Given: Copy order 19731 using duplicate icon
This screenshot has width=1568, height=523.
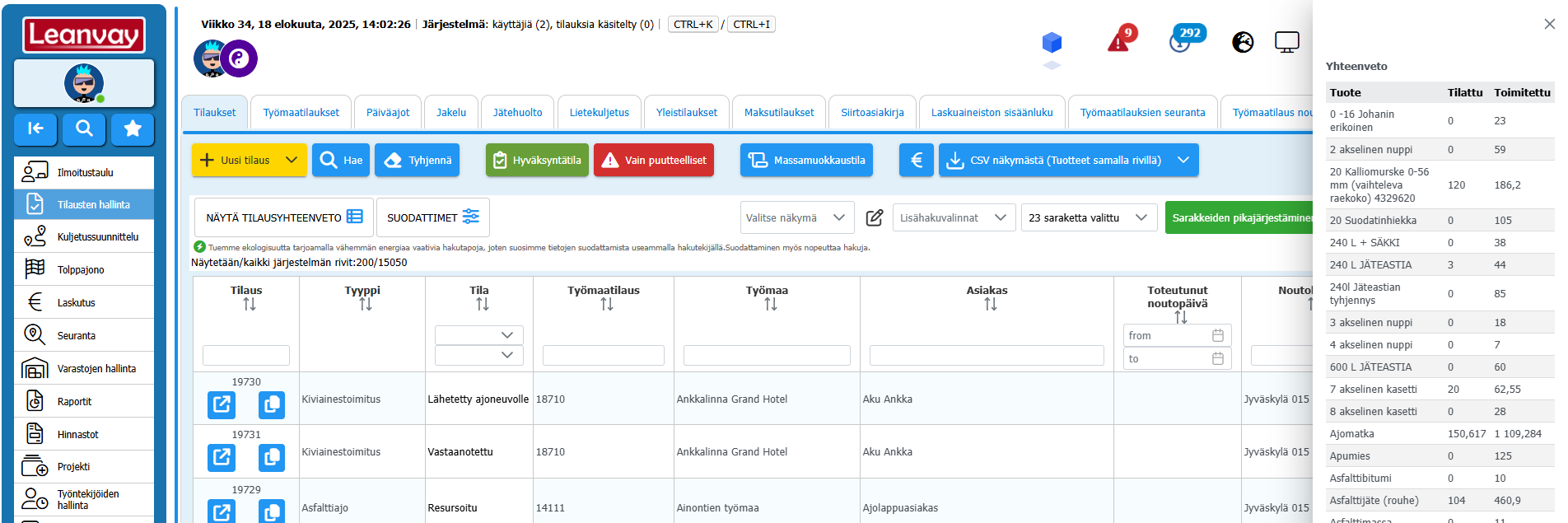Looking at the screenshot, I should [x=271, y=457].
